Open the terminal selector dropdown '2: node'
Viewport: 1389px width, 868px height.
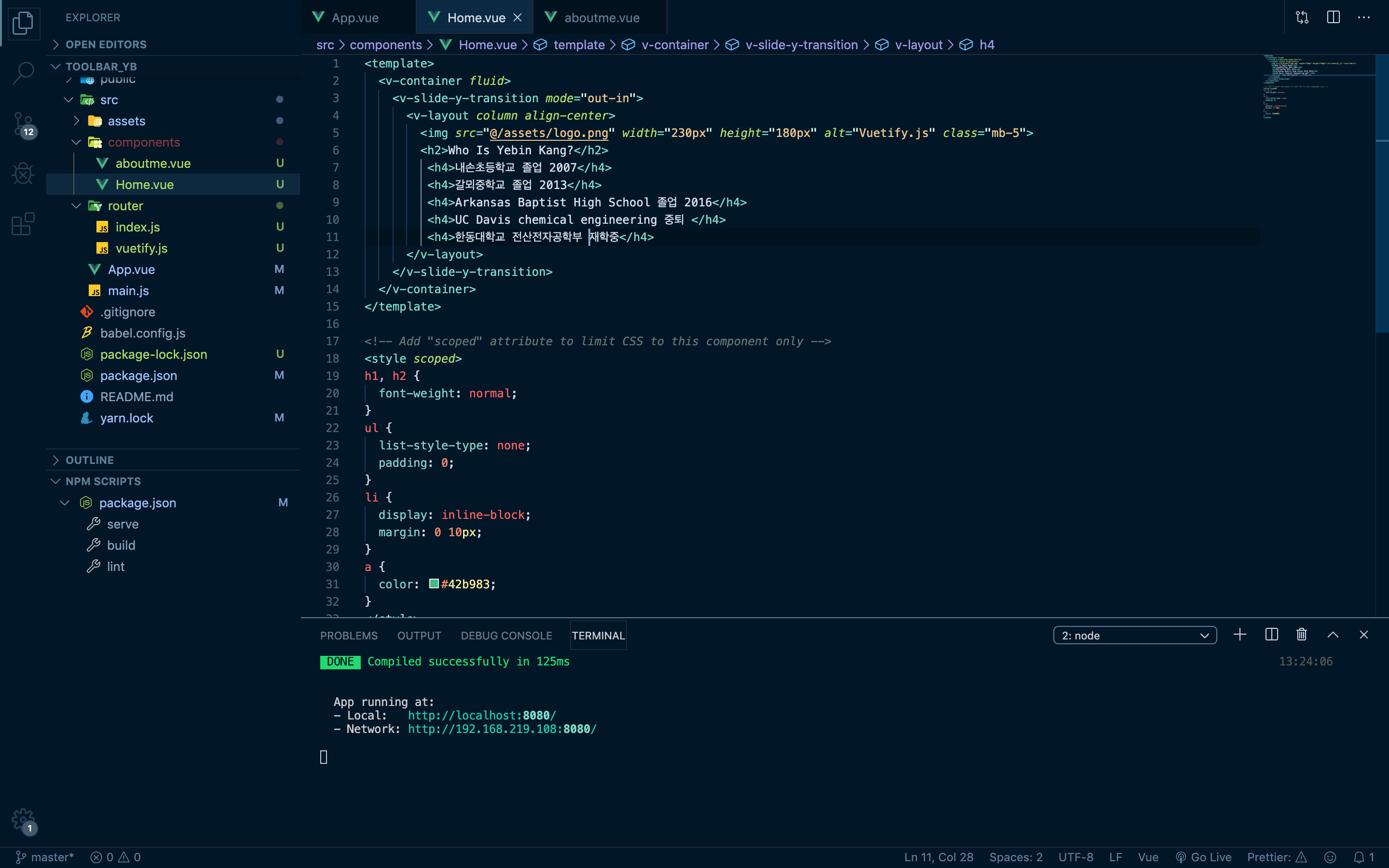pos(1134,635)
